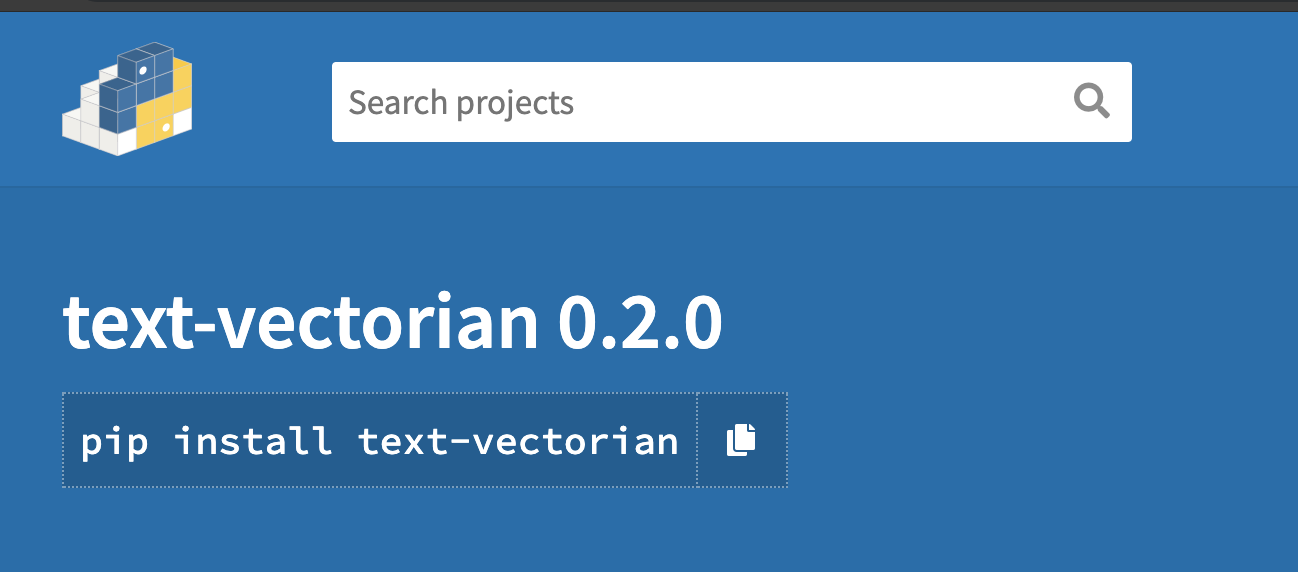Image resolution: width=1298 pixels, height=572 pixels.
Task: Click the dark bar at the top edge
Action: 649,5
